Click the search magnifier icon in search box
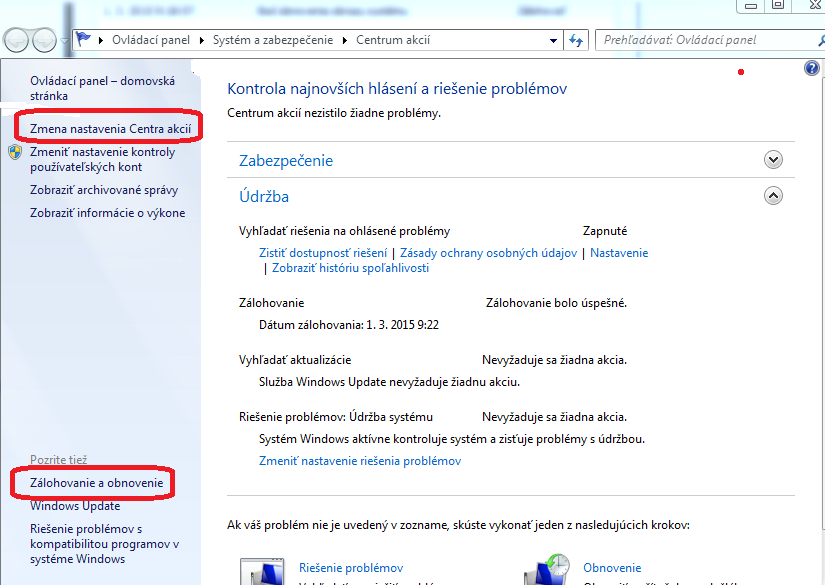Screen dimensions: 825x585 click(x=821, y=40)
